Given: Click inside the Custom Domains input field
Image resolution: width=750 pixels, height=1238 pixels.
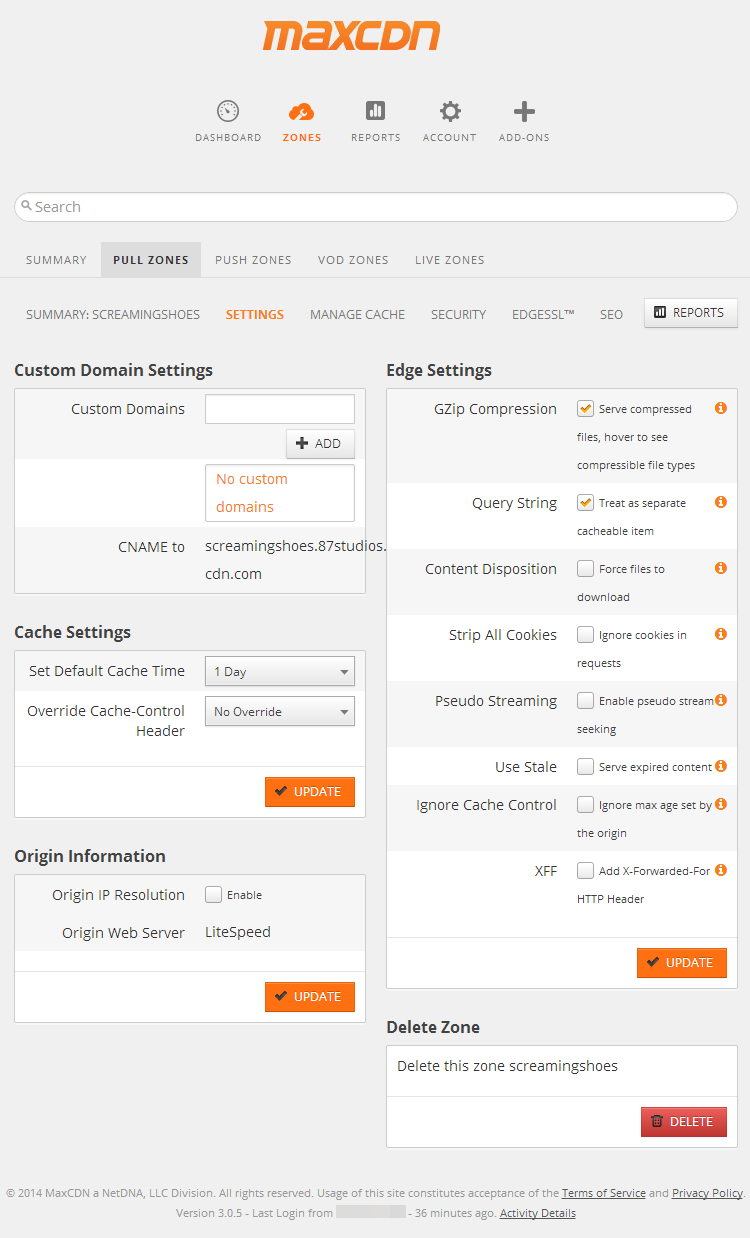Looking at the screenshot, I should [x=279, y=409].
